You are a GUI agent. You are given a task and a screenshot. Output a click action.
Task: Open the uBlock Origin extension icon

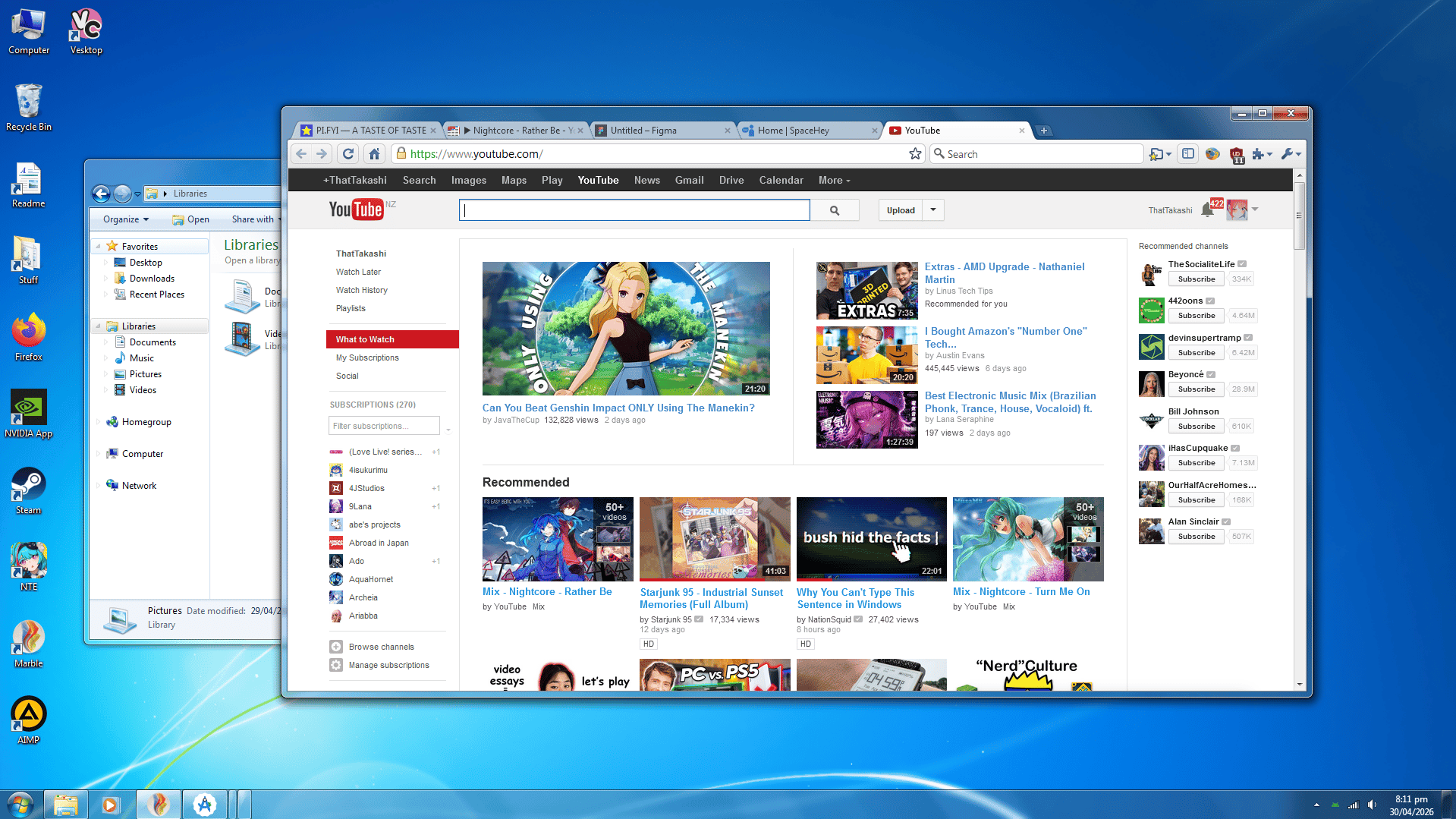(x=1237, y=155)
